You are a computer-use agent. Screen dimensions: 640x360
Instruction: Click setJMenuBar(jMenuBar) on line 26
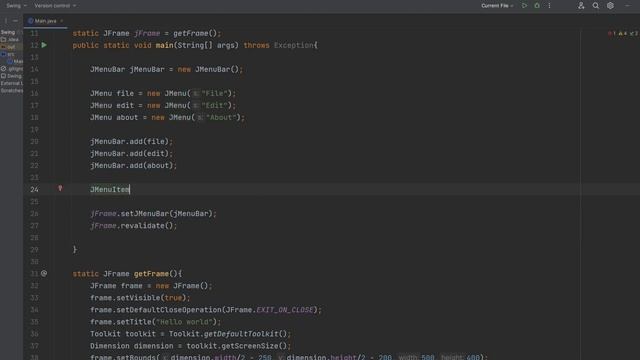[167, 213]
